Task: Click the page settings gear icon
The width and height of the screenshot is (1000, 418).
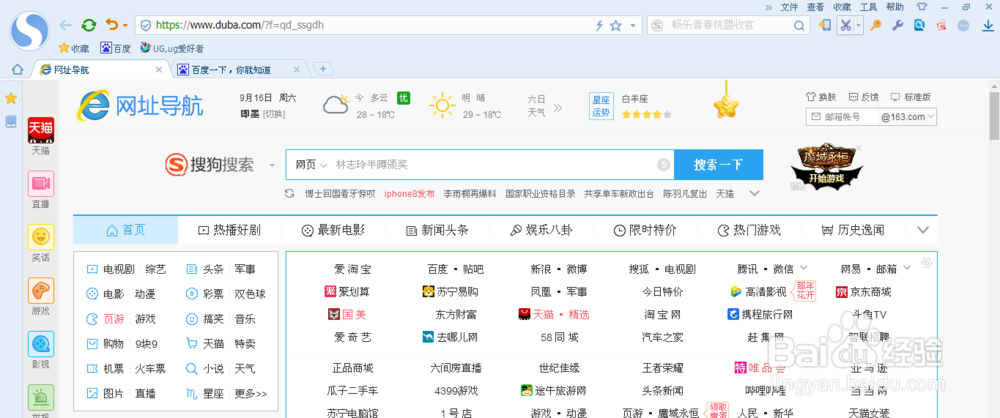Action: point(927,263)
